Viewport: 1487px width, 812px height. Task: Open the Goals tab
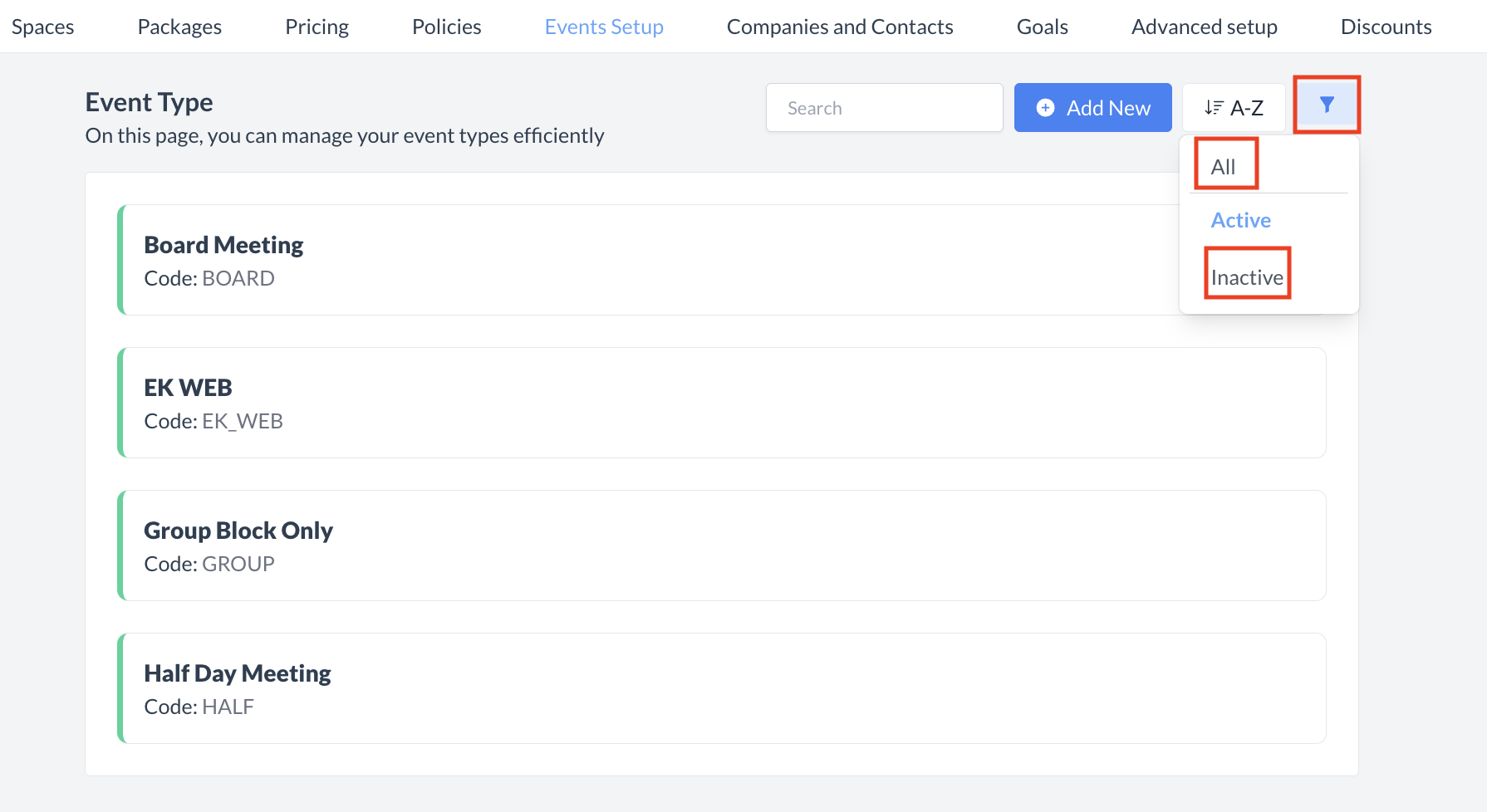coord(1042,27)
